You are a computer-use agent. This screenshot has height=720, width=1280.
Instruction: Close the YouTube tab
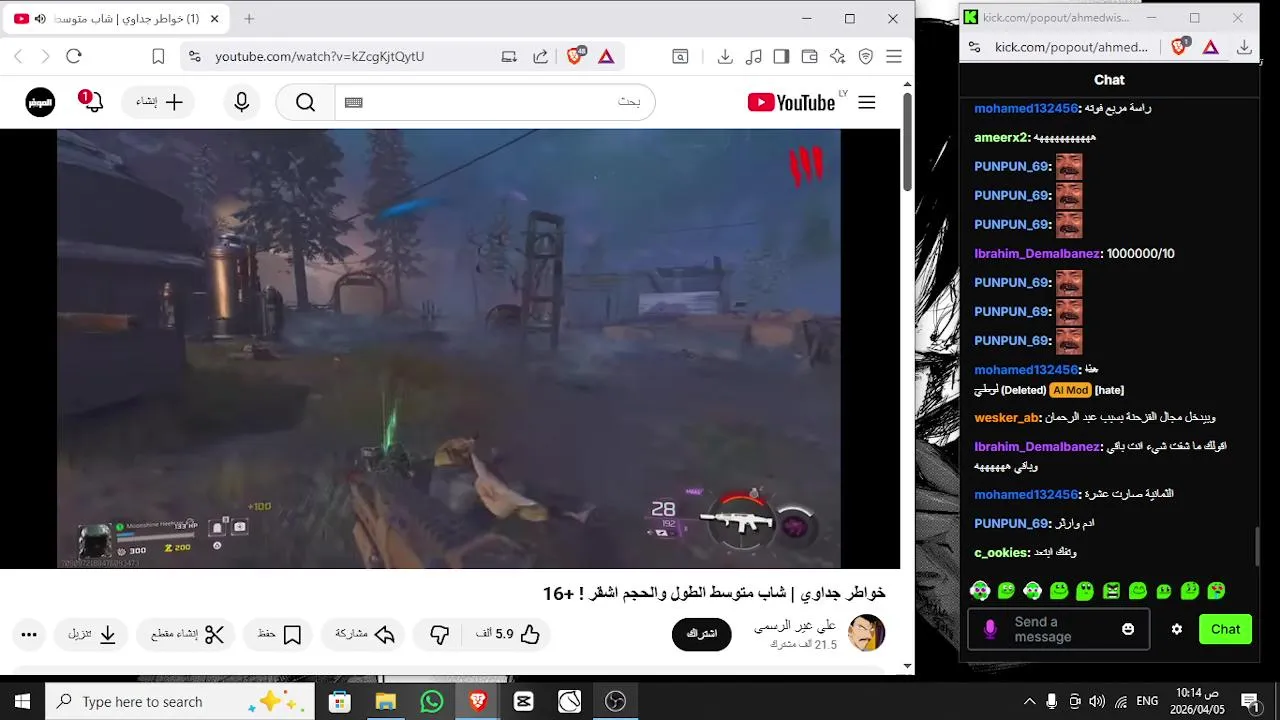tap(214, 19)
